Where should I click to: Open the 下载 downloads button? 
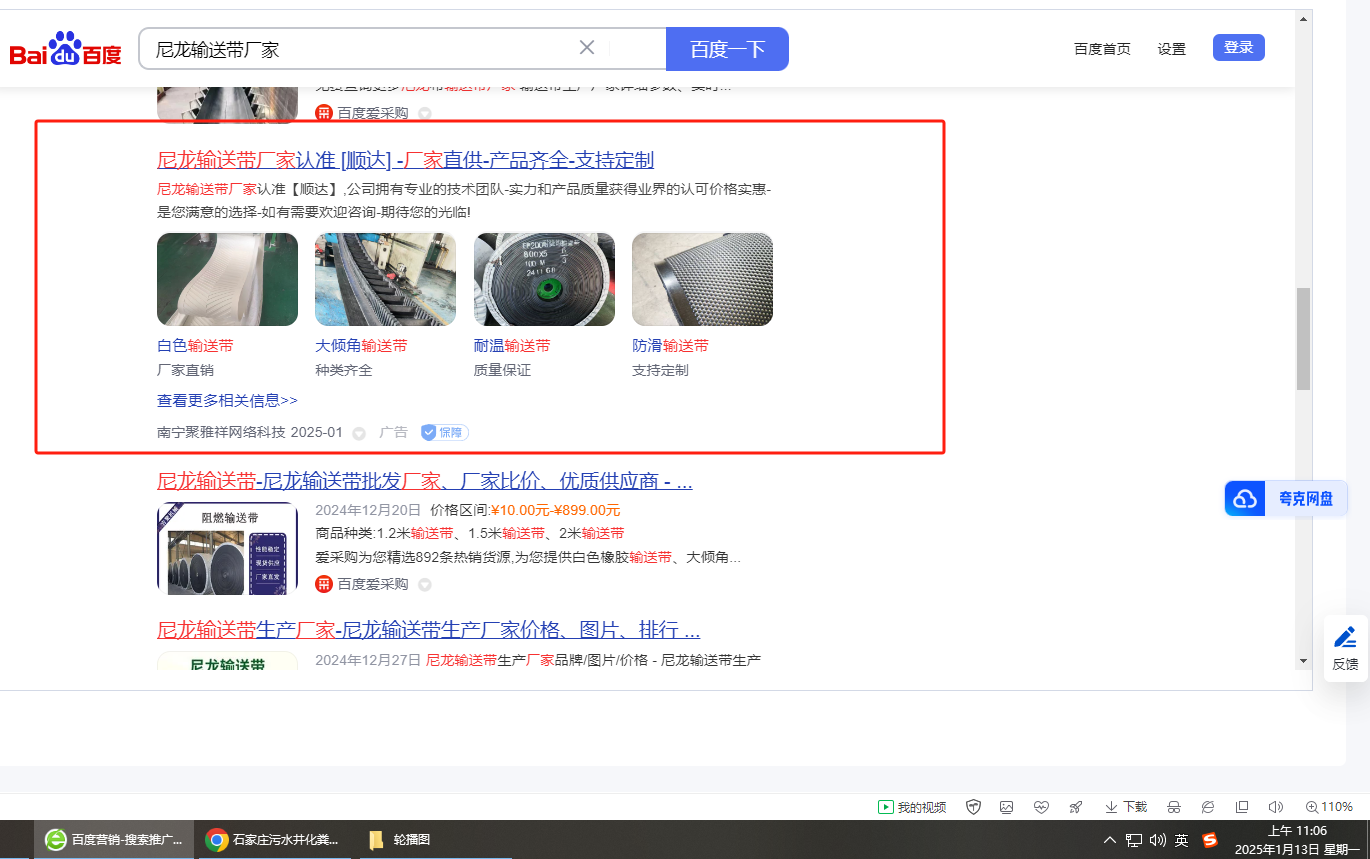(x=1126, y=807)
